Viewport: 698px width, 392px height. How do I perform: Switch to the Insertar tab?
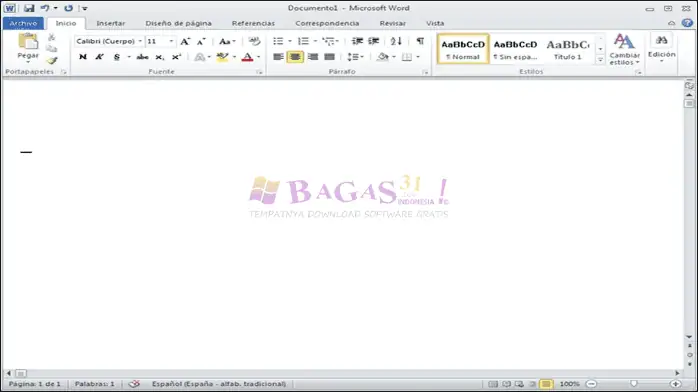(x=111, y=23)
